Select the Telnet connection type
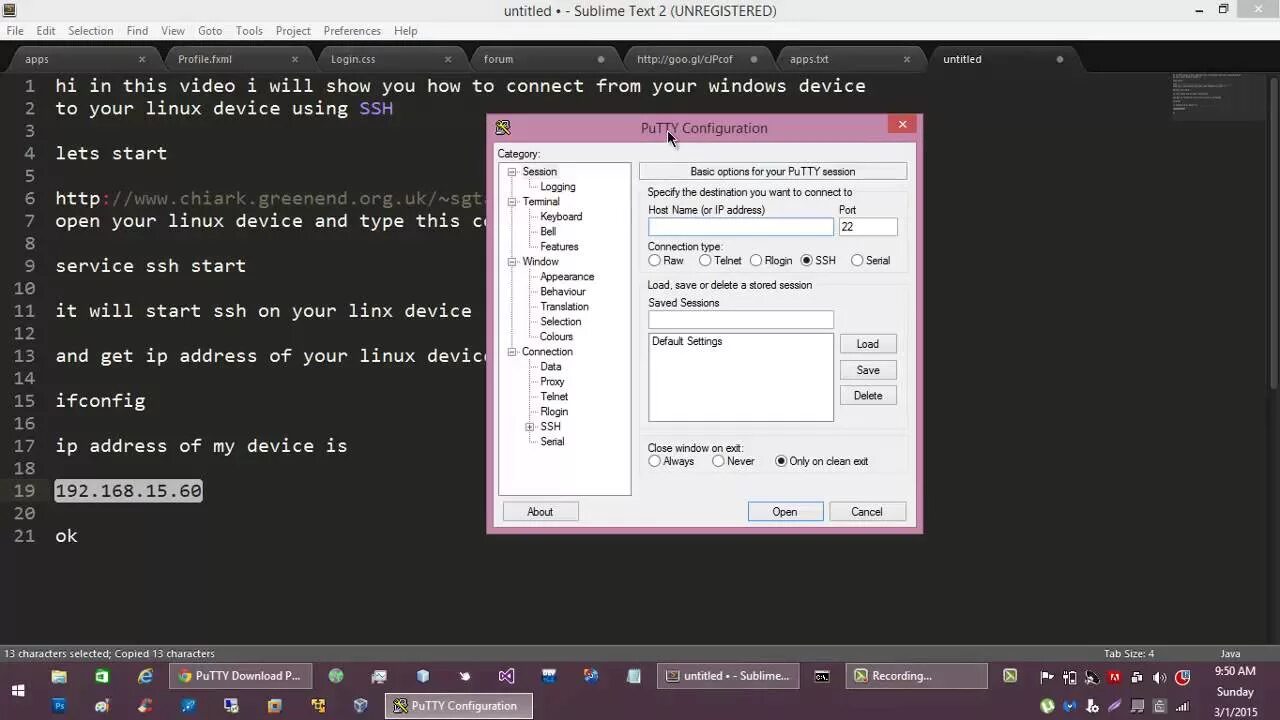 point(705,260)
